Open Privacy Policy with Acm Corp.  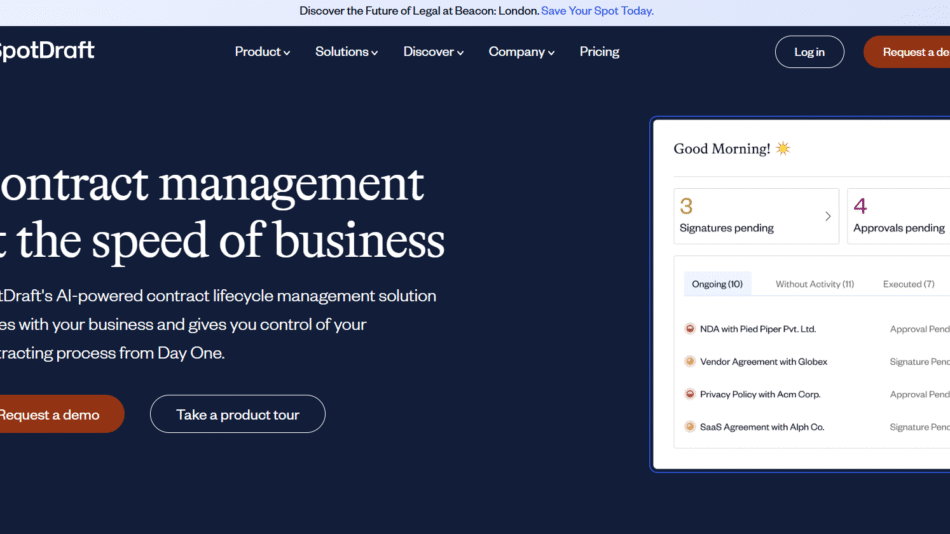tap(760, 394)
